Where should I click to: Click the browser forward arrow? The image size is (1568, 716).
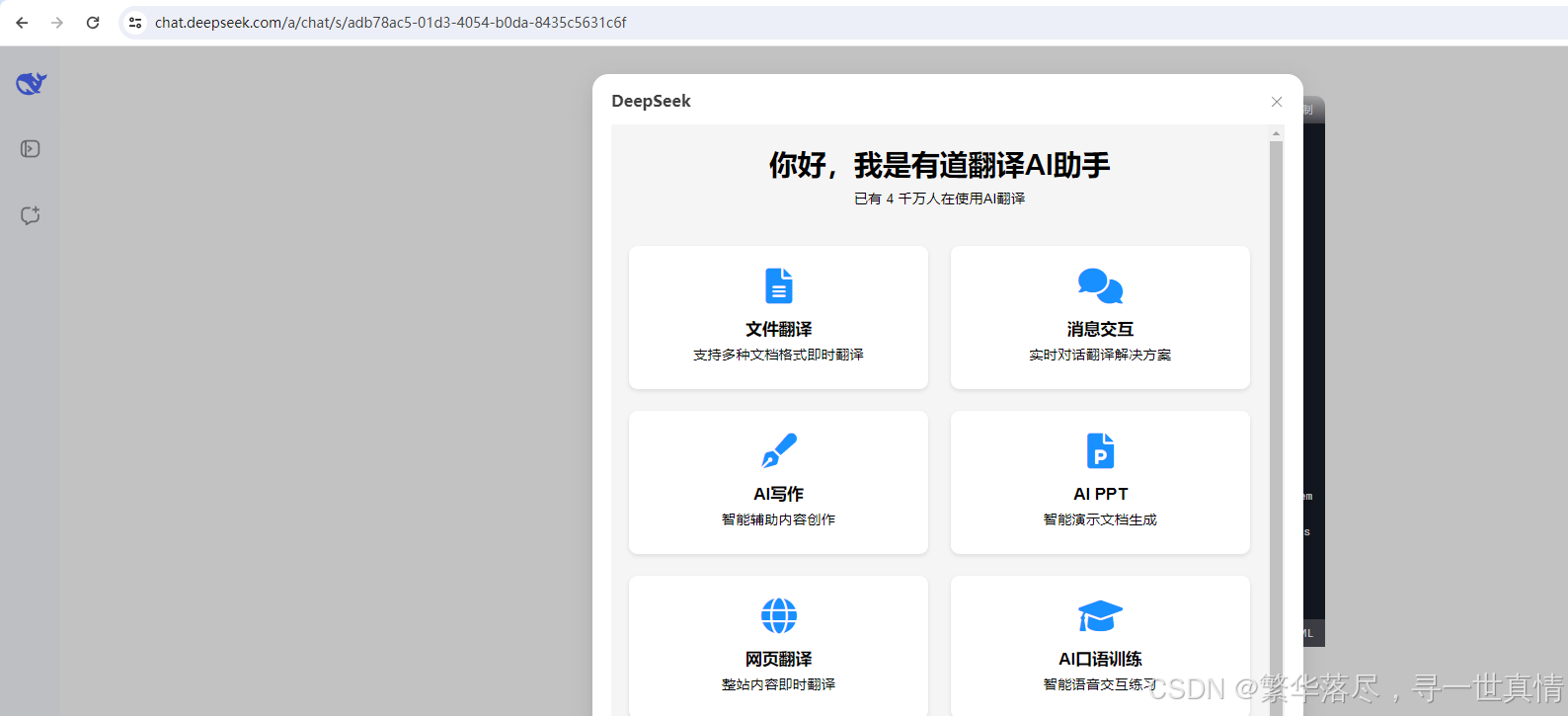[57, 23]
